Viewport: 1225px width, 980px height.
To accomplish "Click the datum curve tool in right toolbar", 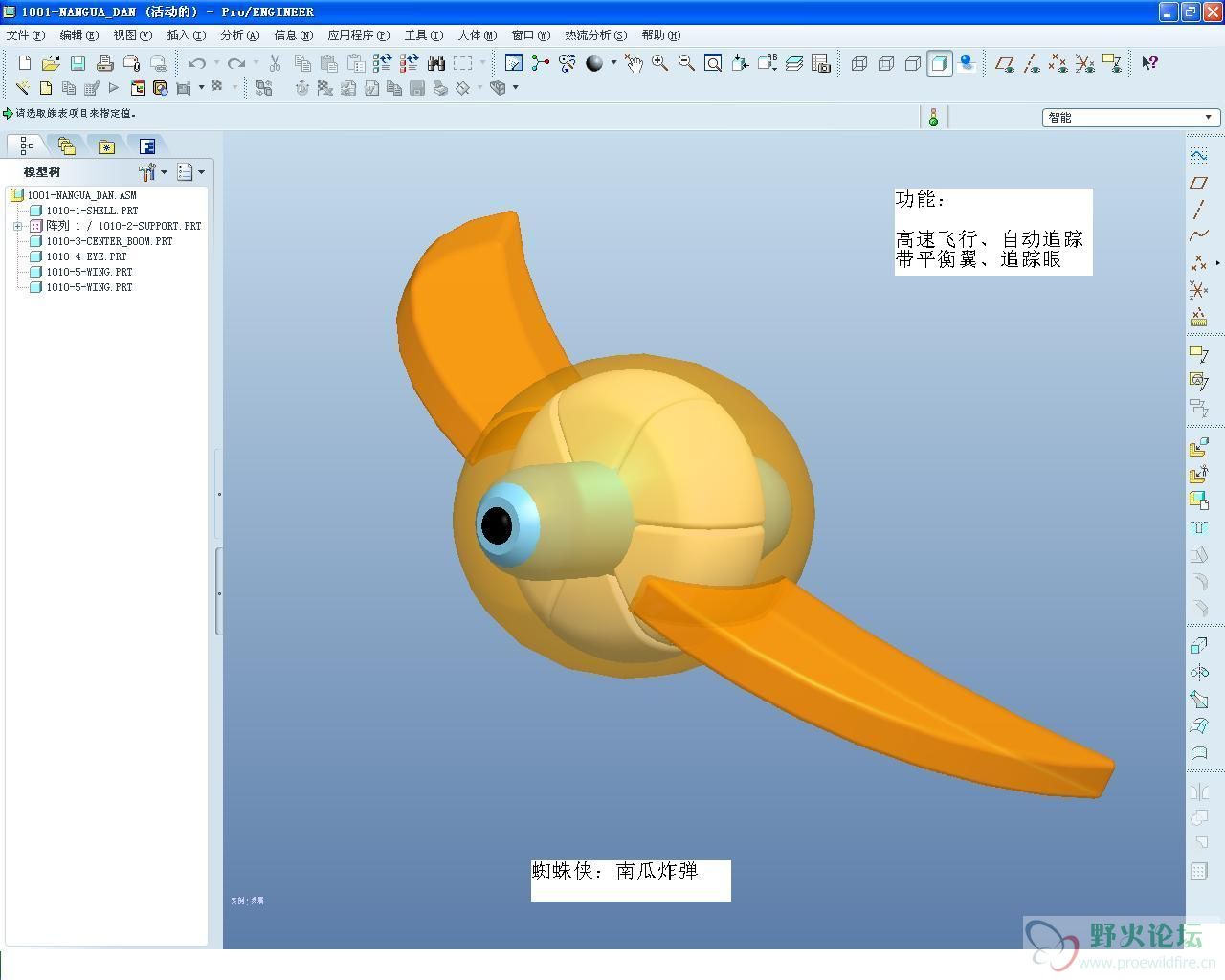I will (1198, 235).
